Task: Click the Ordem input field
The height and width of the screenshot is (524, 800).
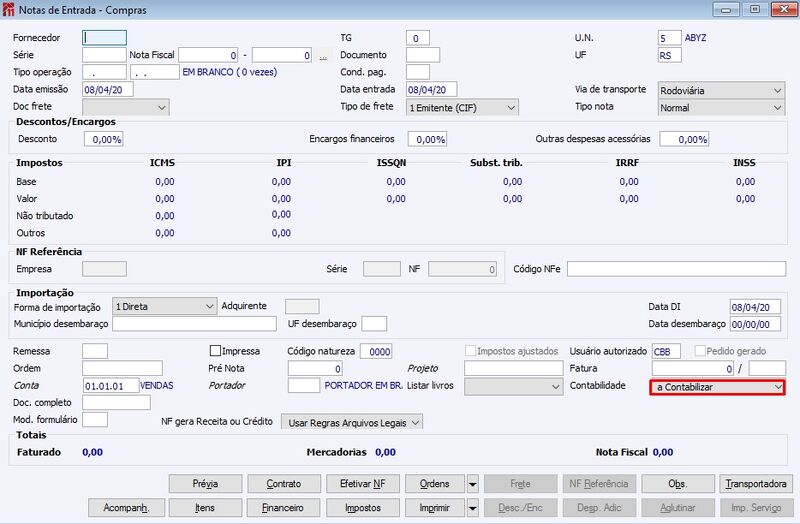Action: 122,368
